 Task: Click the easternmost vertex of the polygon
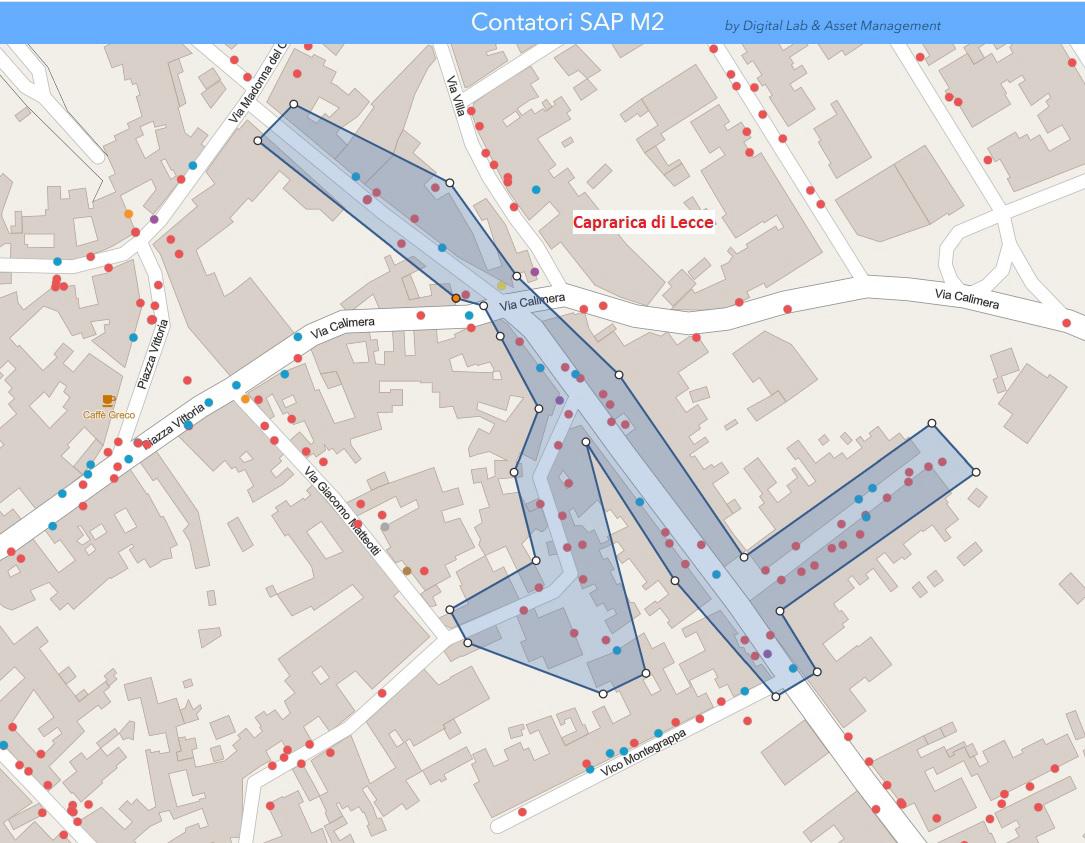click(975, 472)
